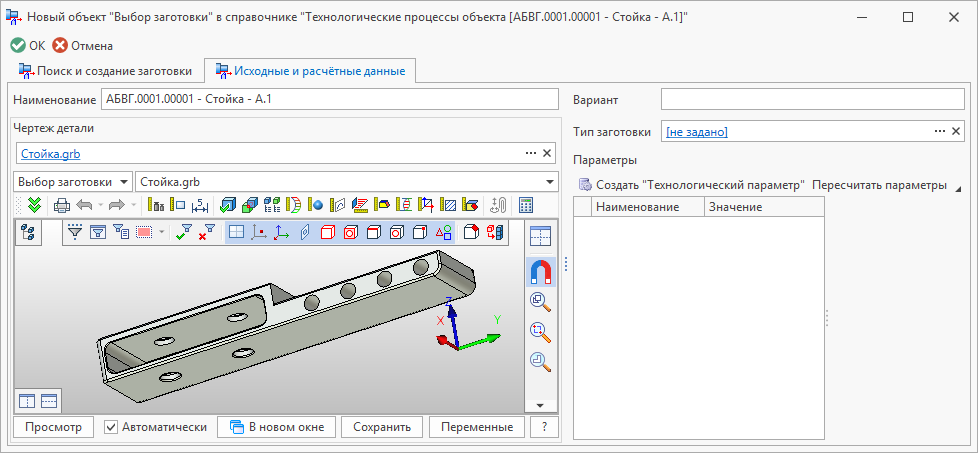Click the filter with green checkmark

click(x=185, y=233)
